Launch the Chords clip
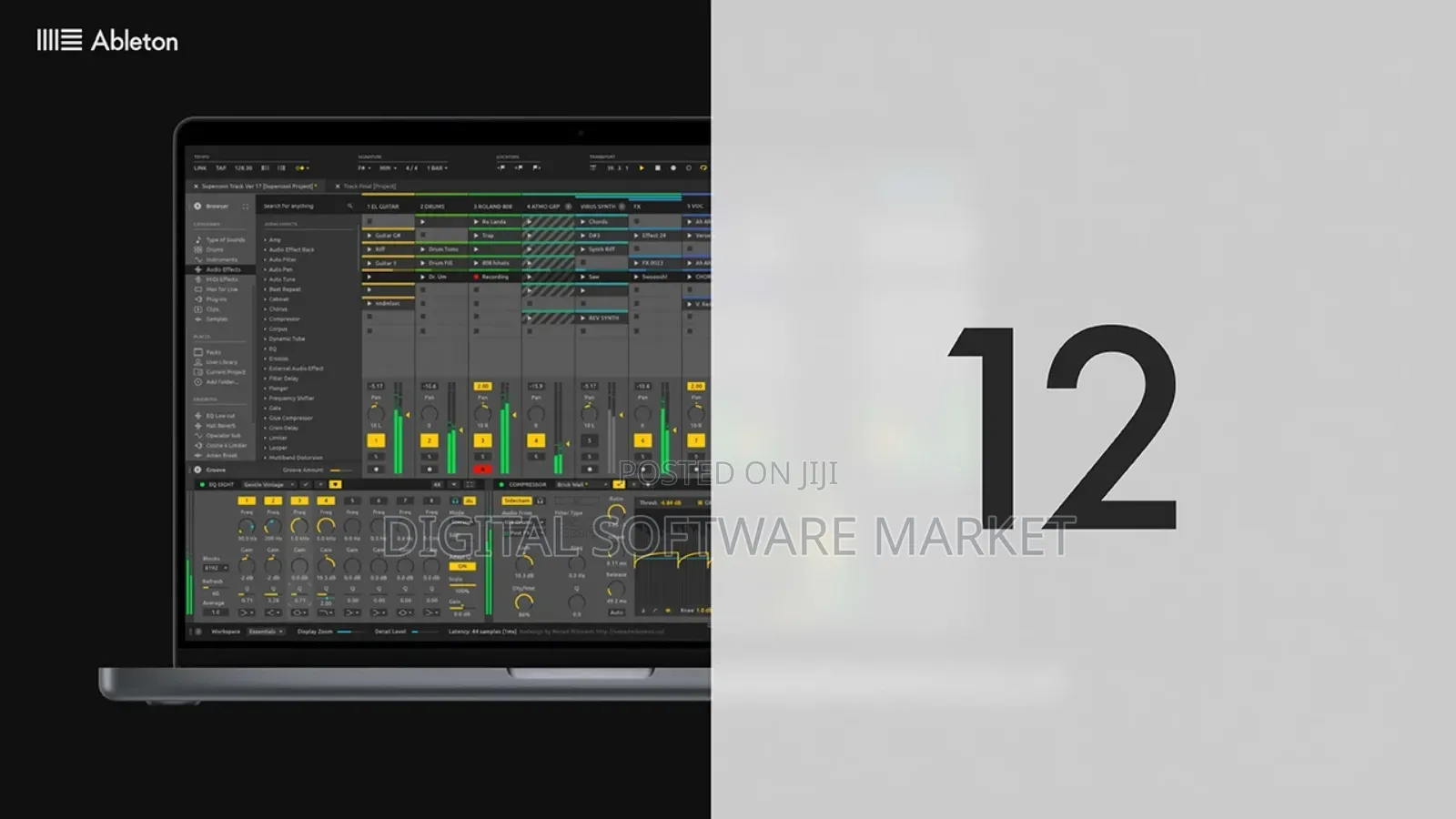The image size is (1456, 819). click(x=582, y=222)
